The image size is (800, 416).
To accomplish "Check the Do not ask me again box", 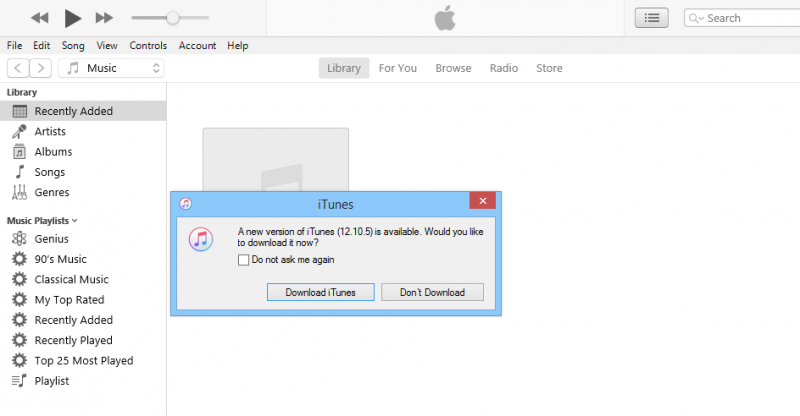I will [243, 260].
